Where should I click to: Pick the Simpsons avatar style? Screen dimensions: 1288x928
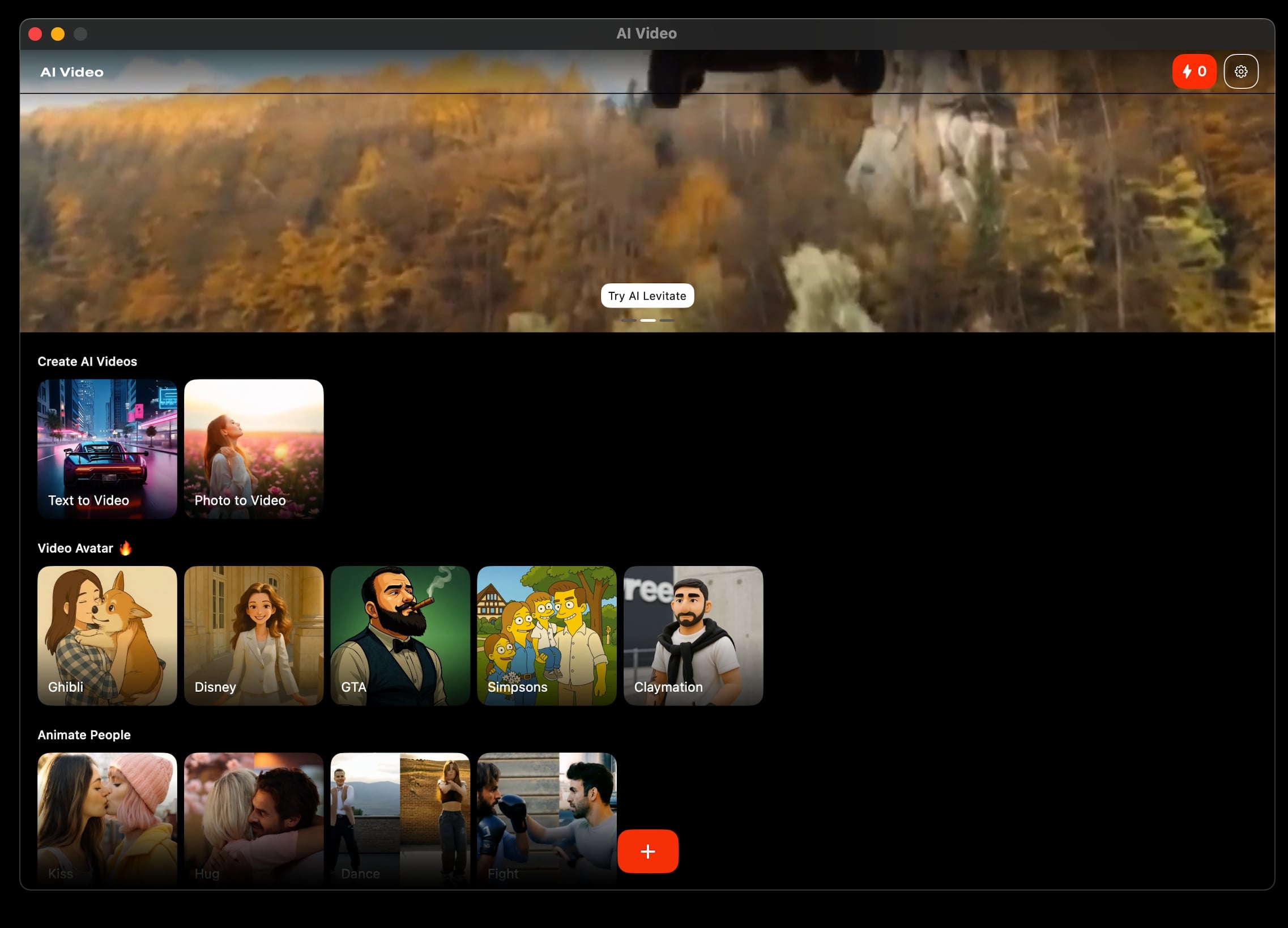[x=547, y=635]
